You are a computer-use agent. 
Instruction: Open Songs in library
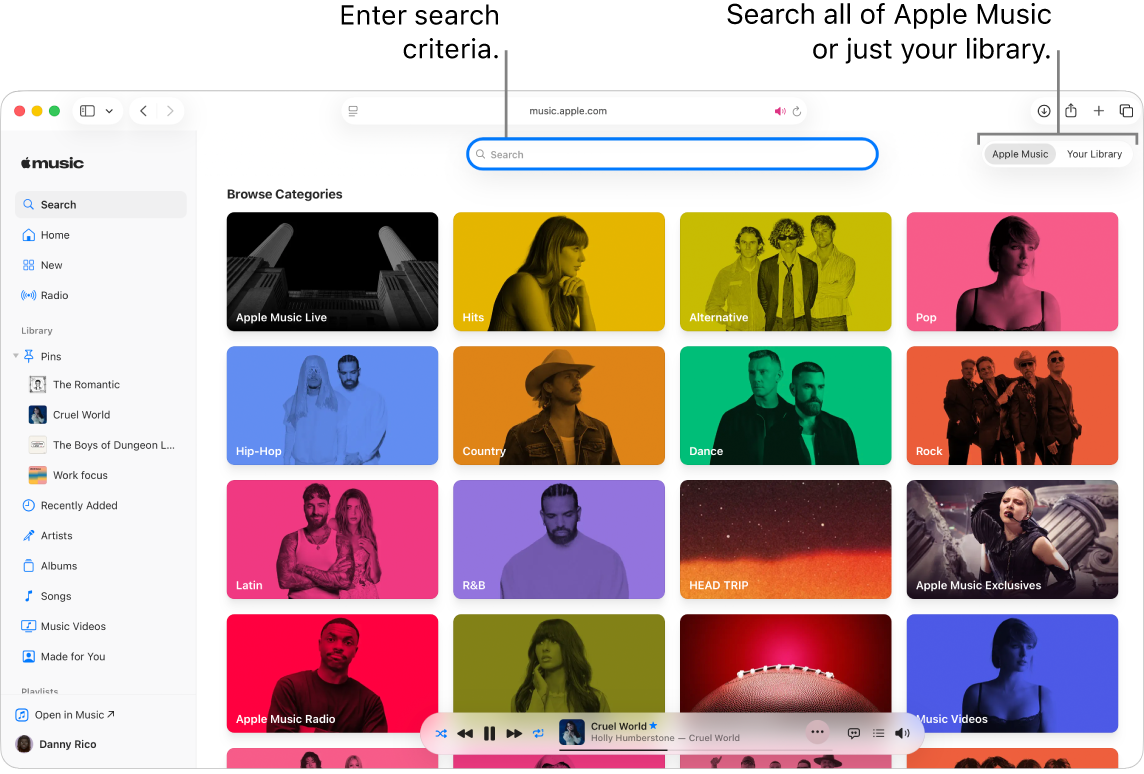tap(101, 596)
